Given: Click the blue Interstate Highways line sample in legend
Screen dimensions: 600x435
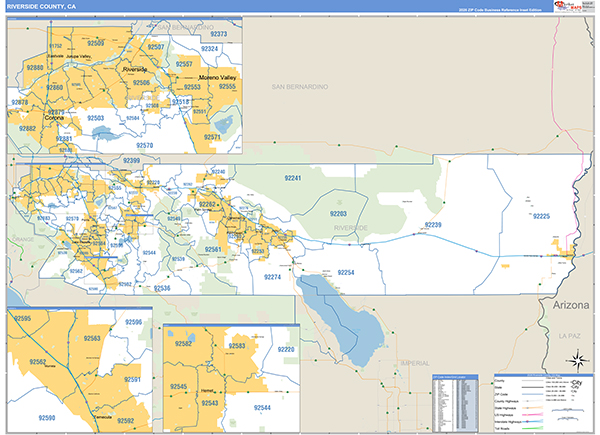Looking at the screenshot, I should pos(533,422).
